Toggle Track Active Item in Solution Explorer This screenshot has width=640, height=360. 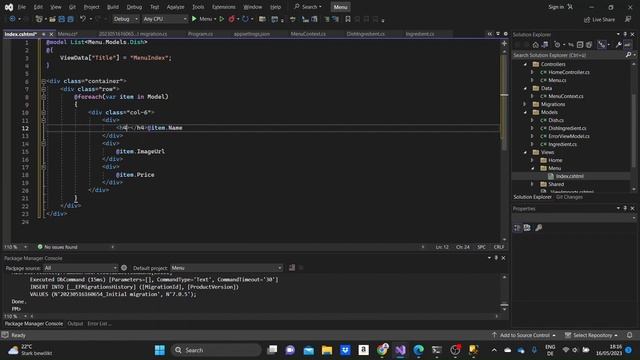point(602,45)
